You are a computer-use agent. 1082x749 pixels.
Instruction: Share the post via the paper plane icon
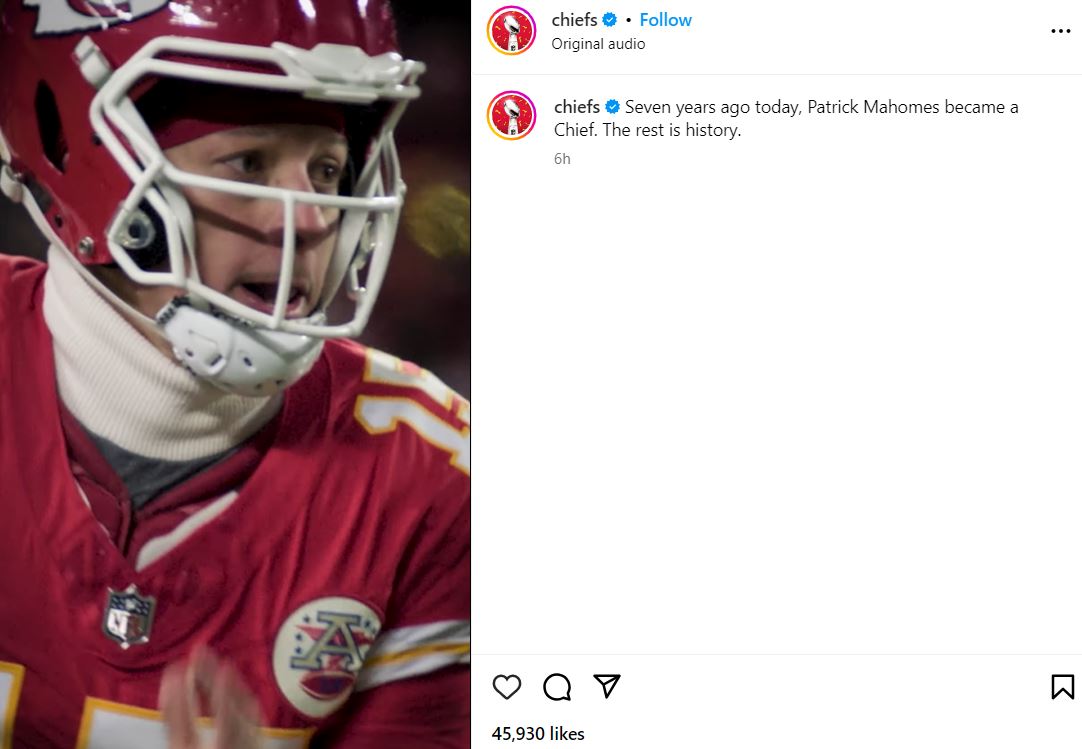606,687
